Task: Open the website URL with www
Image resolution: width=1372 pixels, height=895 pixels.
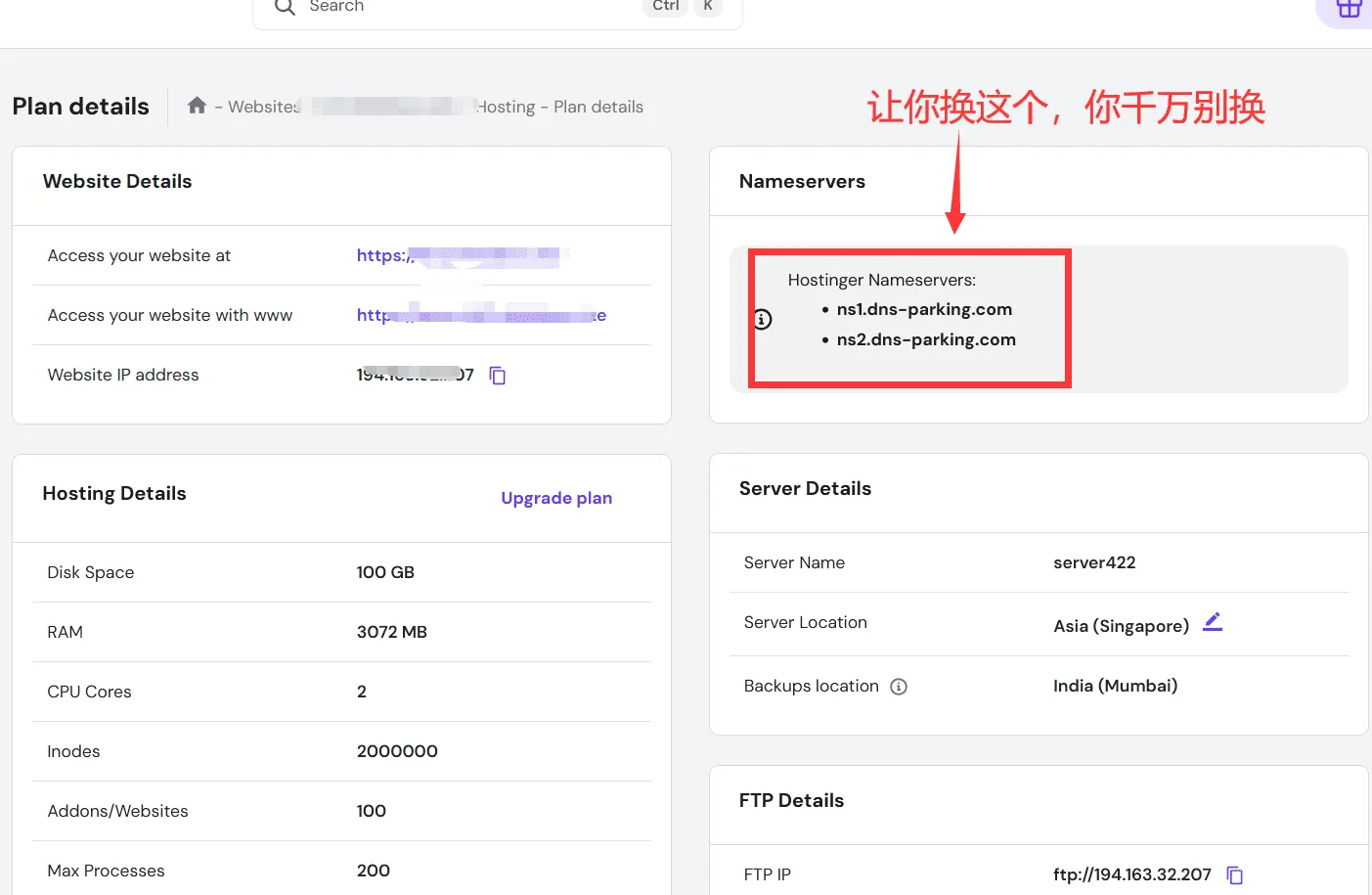Action: tap(480, 315)
